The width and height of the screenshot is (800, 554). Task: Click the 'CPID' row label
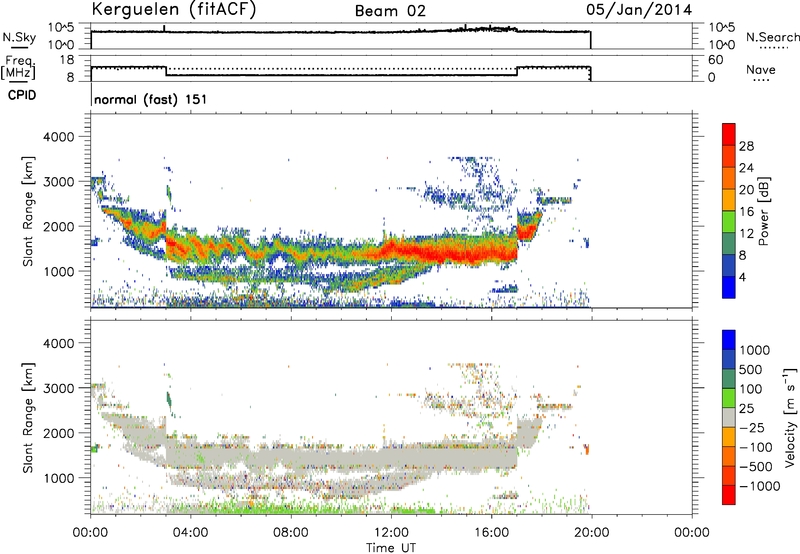[22, 95]
